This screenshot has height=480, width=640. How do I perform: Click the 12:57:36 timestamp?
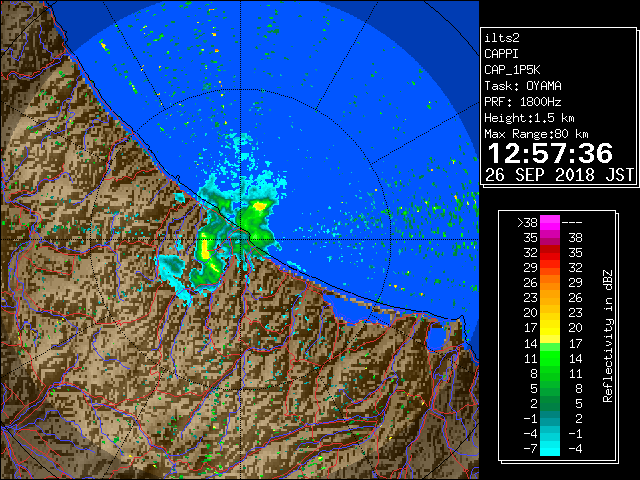[550, 153]
